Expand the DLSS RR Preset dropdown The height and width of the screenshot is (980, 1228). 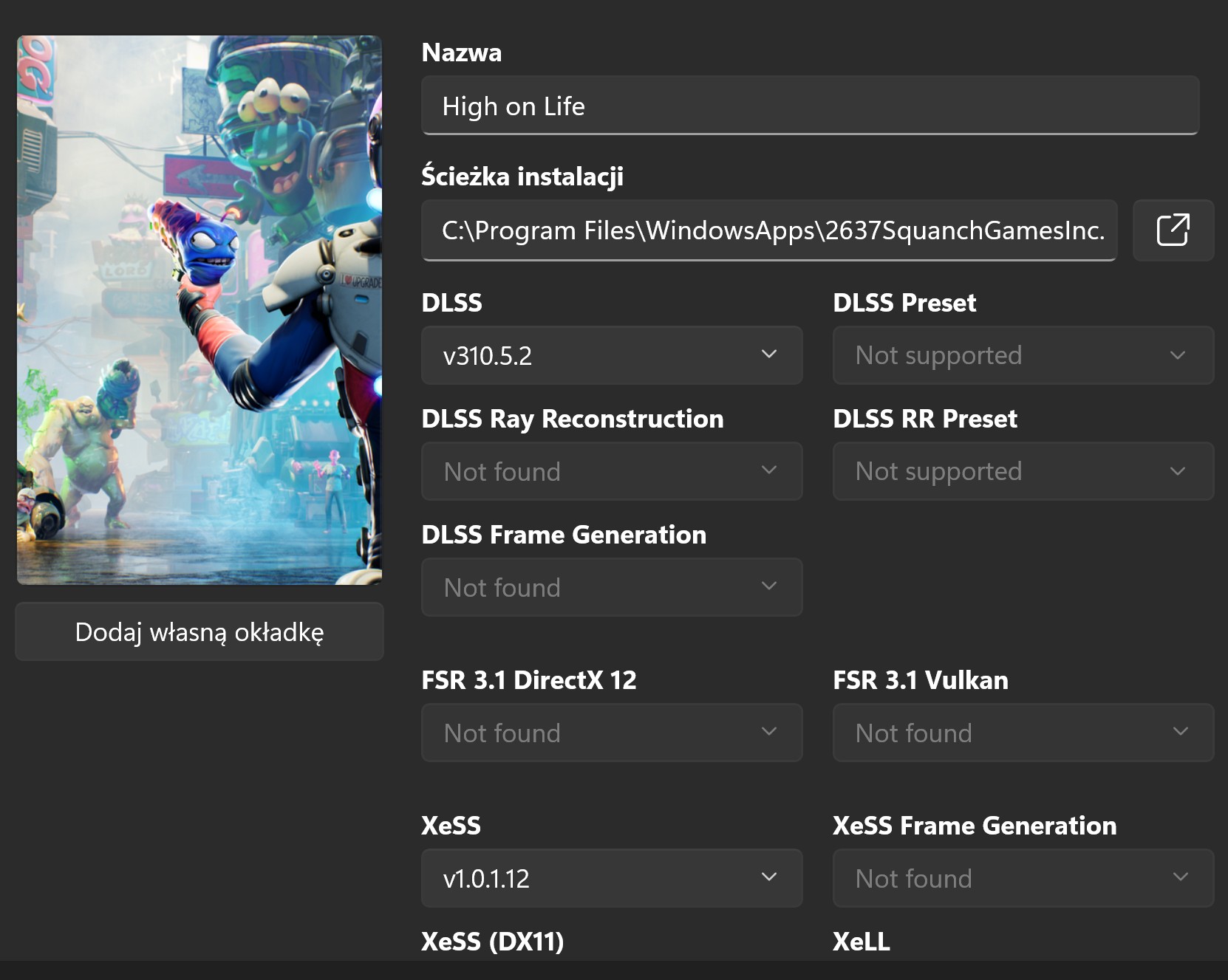coord(1023,472)
